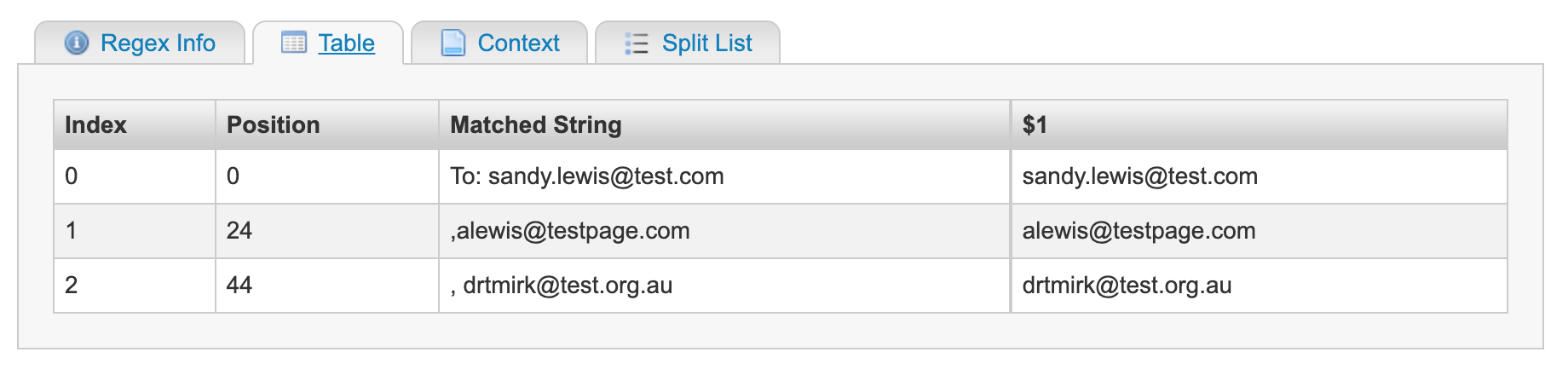Click the document page icon on the Context tab
Image resolution: width=1568 pixels, height=375 pixels.
pyautogui.click(x=453, y=43)
